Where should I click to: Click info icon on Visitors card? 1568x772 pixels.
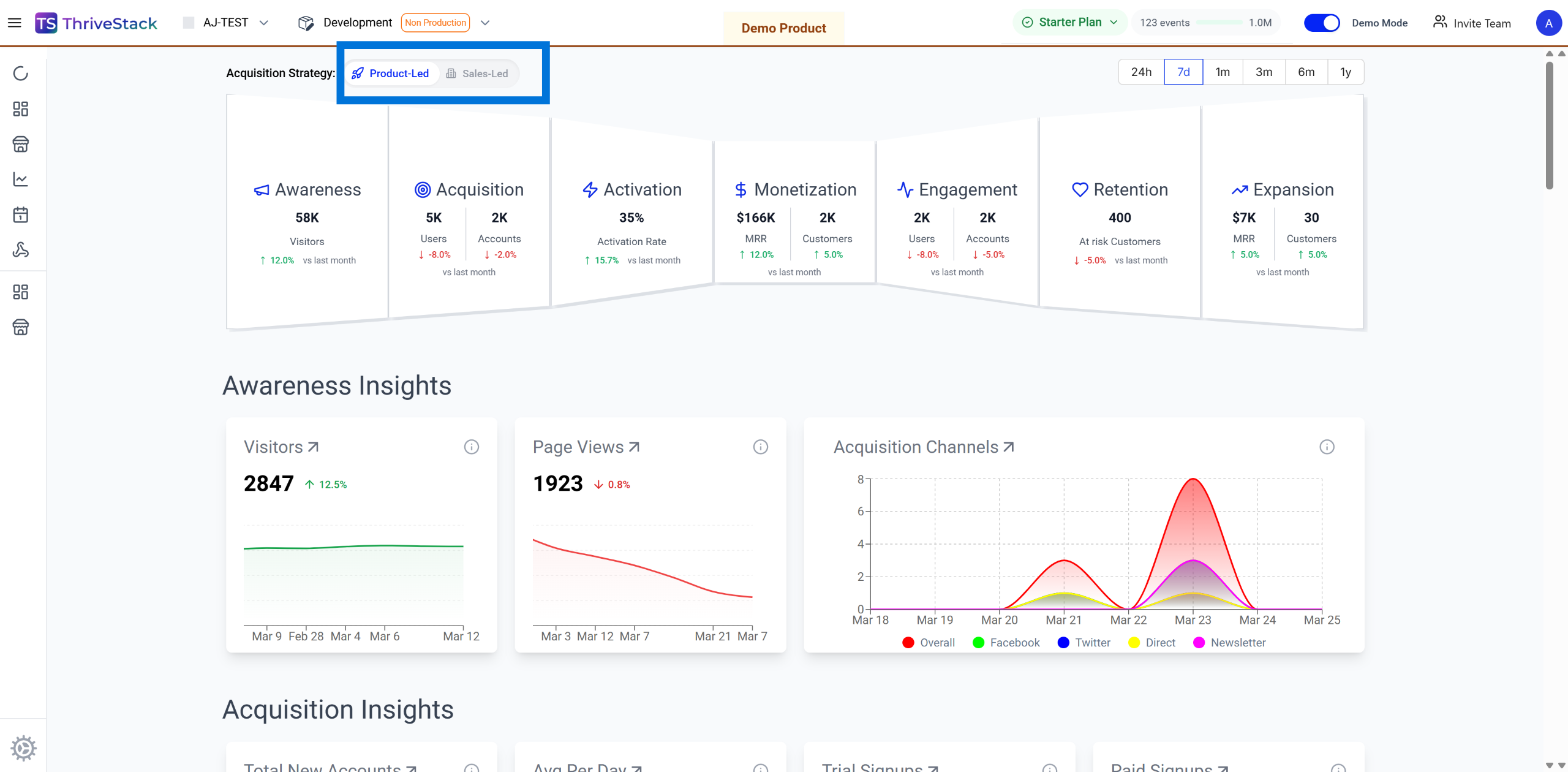471,447
